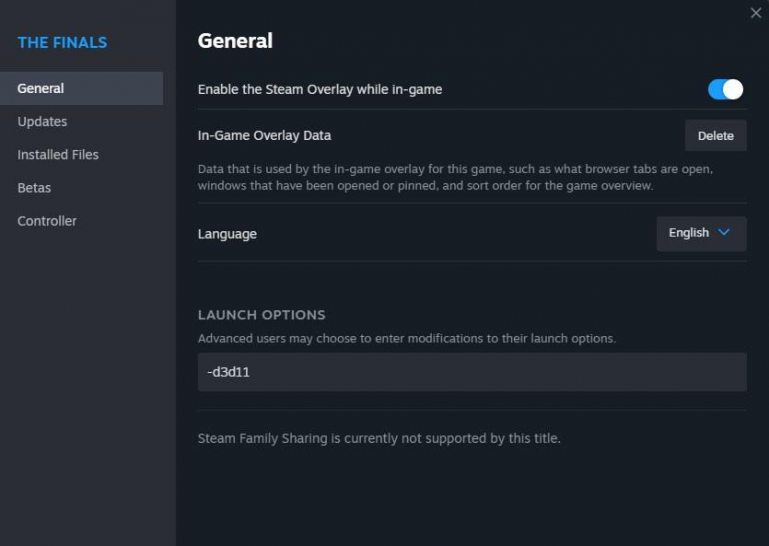Click the Language setting label
The height and width of the screenshot is (546, 769).
coord(227,233)
